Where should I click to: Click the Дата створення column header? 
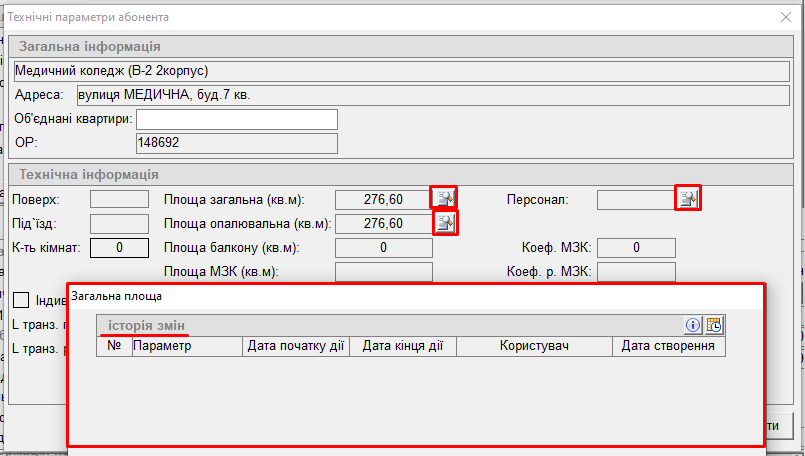[x=668, y=346]
